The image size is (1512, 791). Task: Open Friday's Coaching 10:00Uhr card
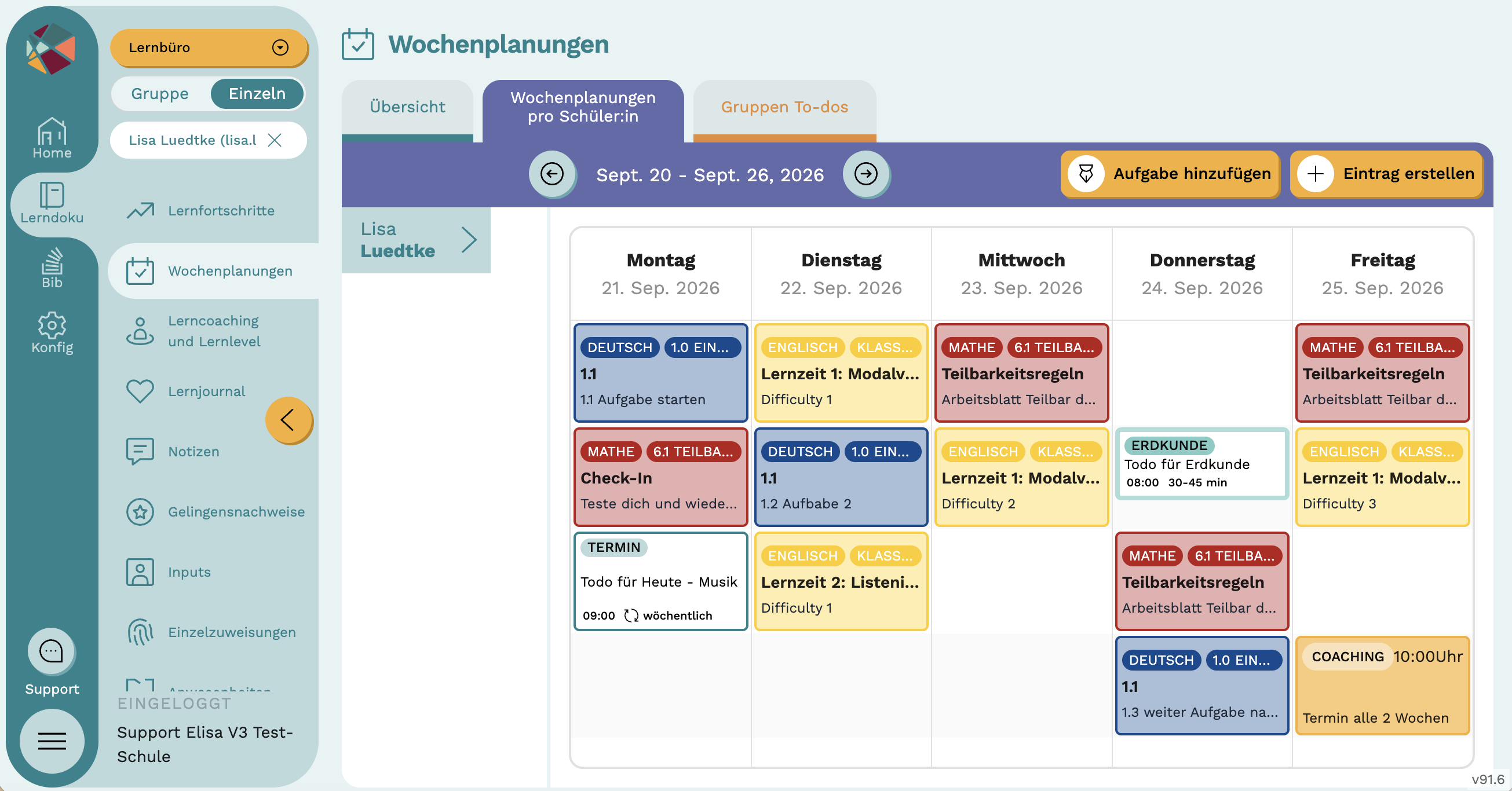pyautogui.click(x=1382, y=686)
